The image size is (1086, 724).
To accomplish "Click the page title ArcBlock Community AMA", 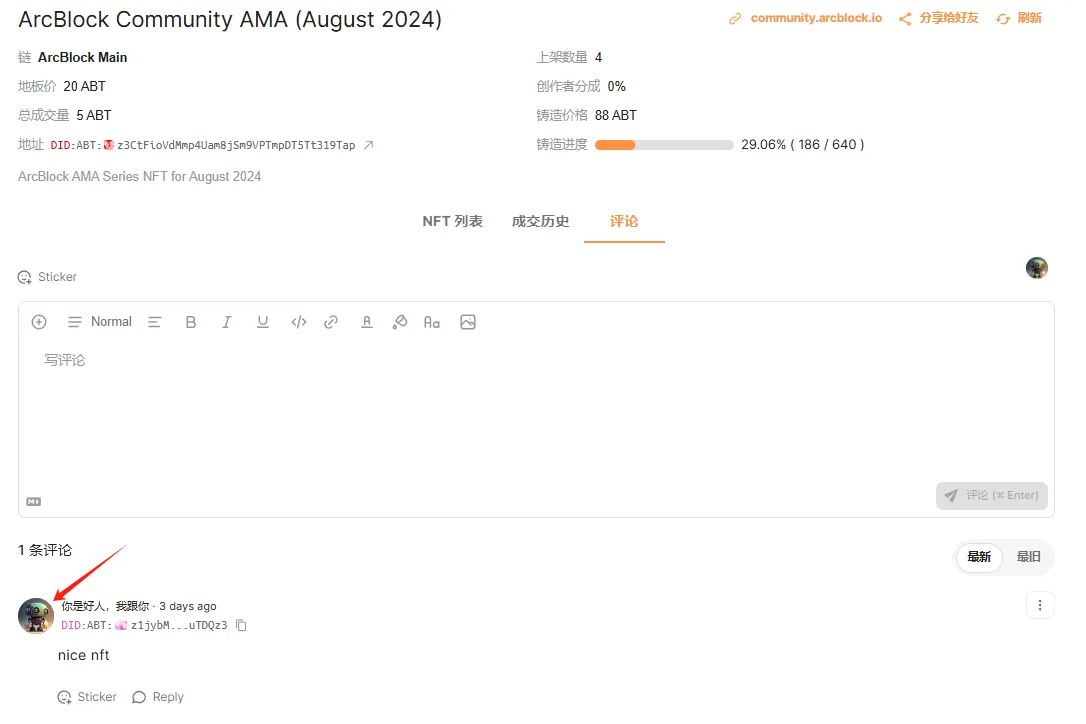I will pos(230,19).
